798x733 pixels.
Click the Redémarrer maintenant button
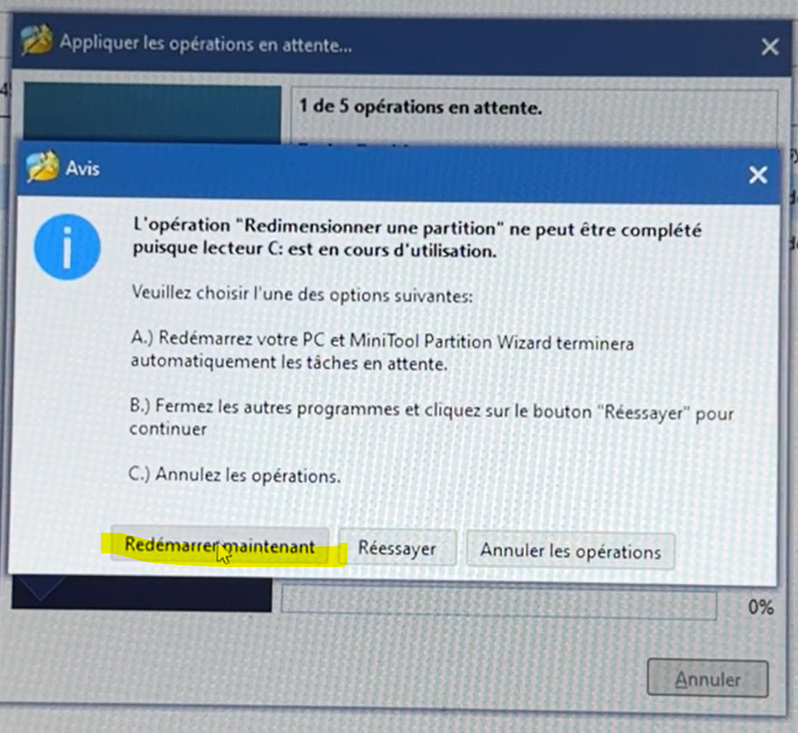pyautogui.click(x=220, y=546)
